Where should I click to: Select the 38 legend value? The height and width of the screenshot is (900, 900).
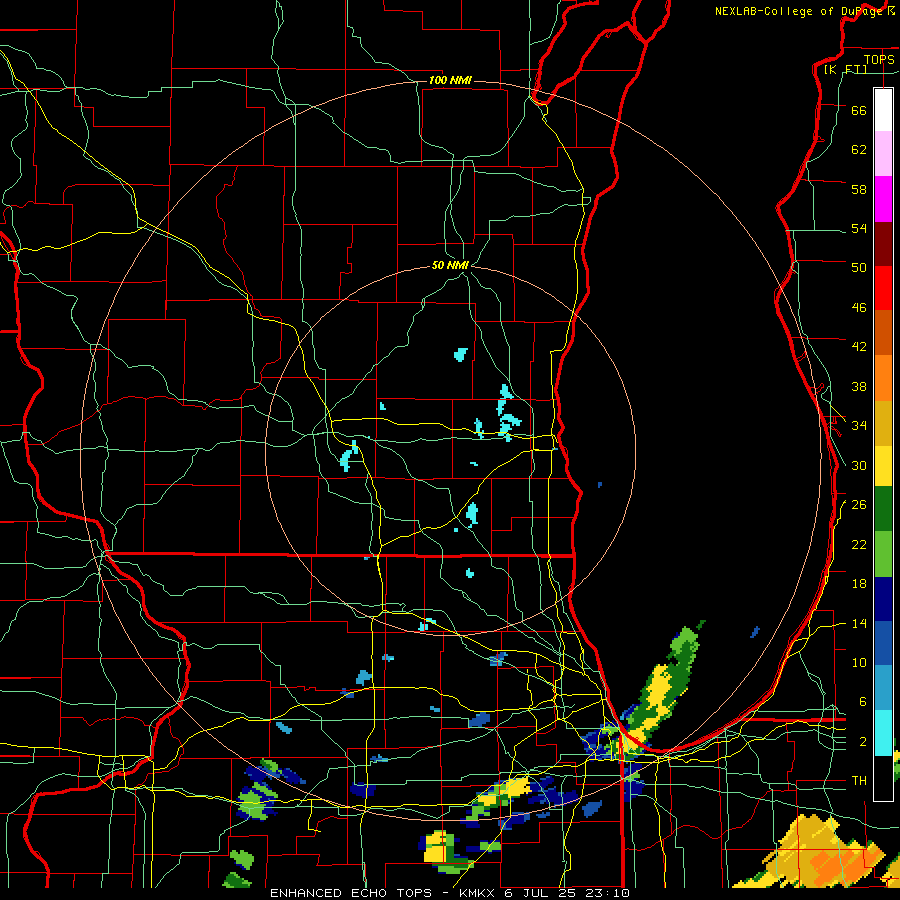(x=859, y=387)
